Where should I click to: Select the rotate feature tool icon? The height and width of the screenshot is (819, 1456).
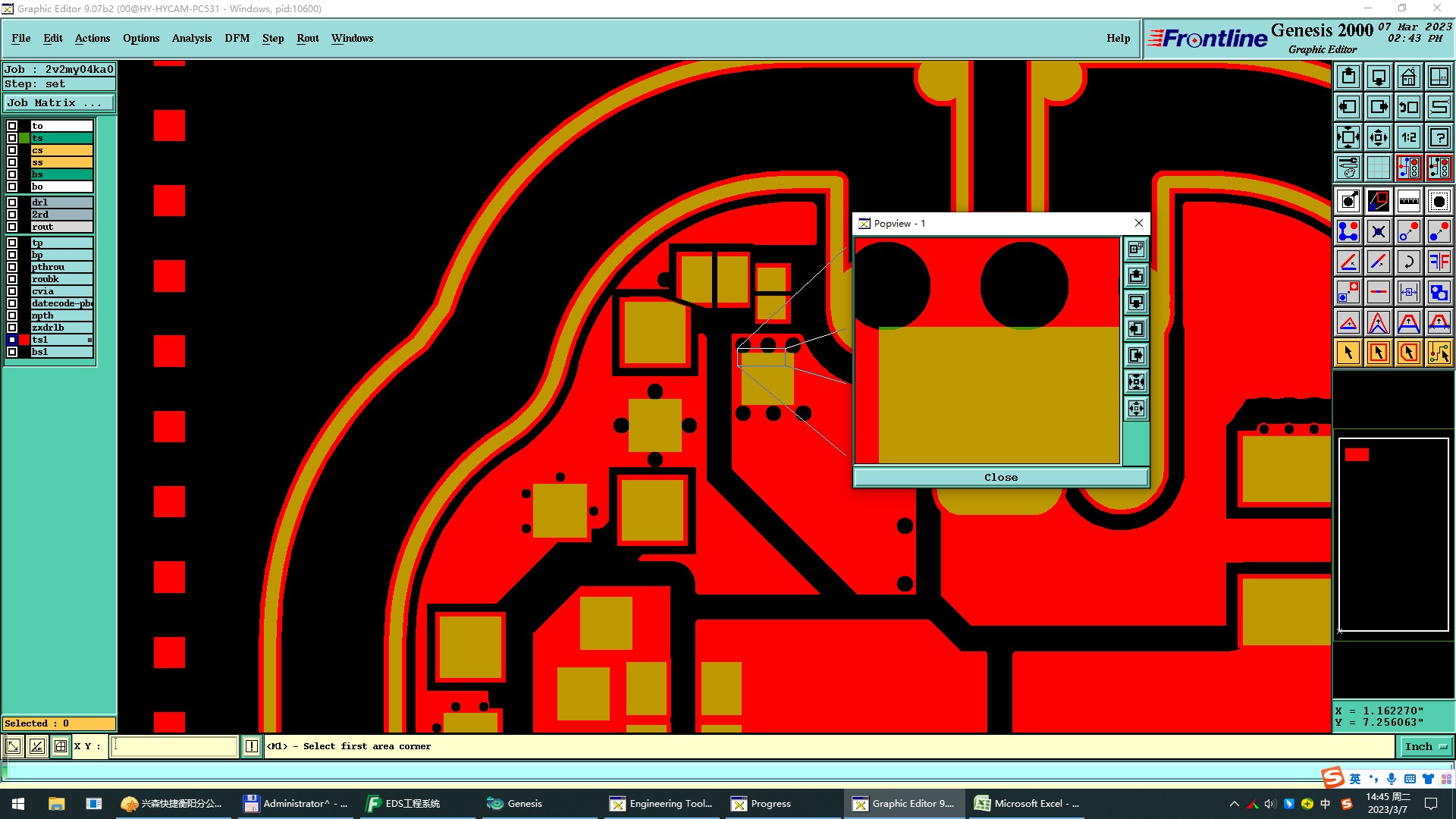tap(1408, 262)
